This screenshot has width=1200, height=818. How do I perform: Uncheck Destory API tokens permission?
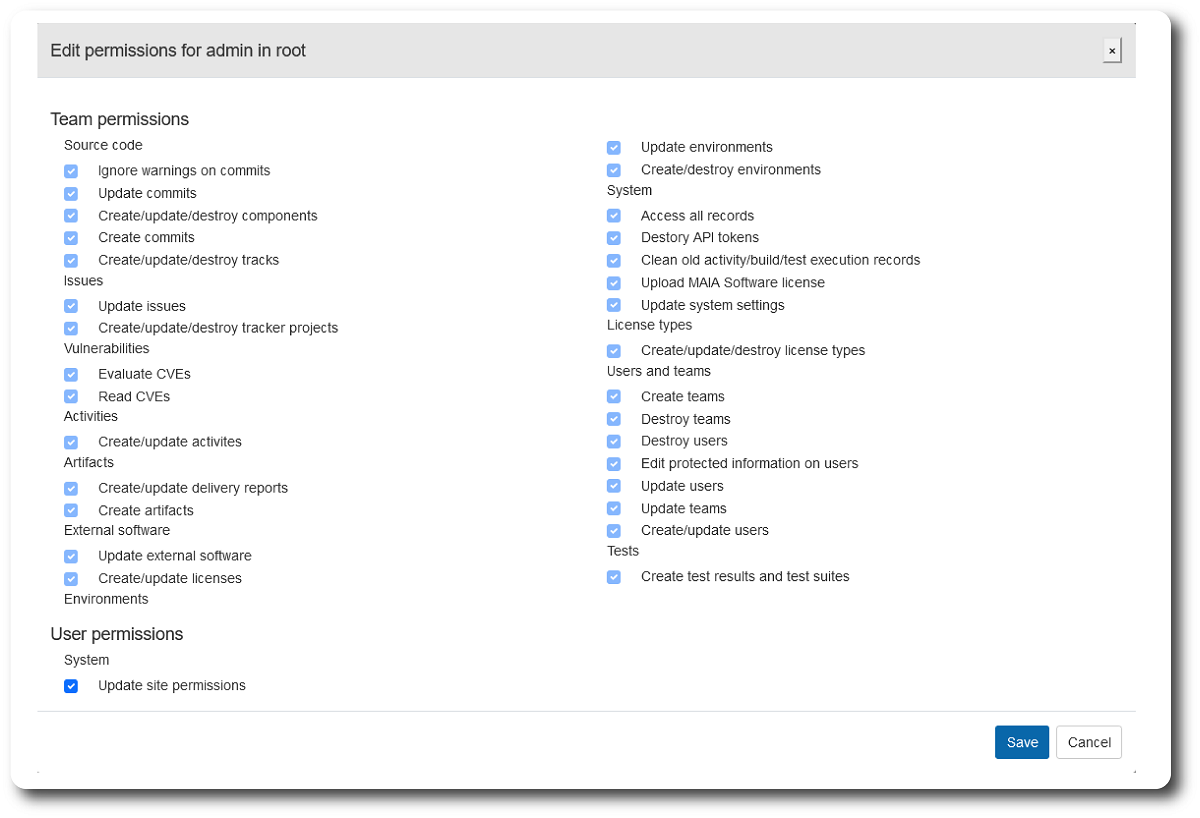click(614, 238)
